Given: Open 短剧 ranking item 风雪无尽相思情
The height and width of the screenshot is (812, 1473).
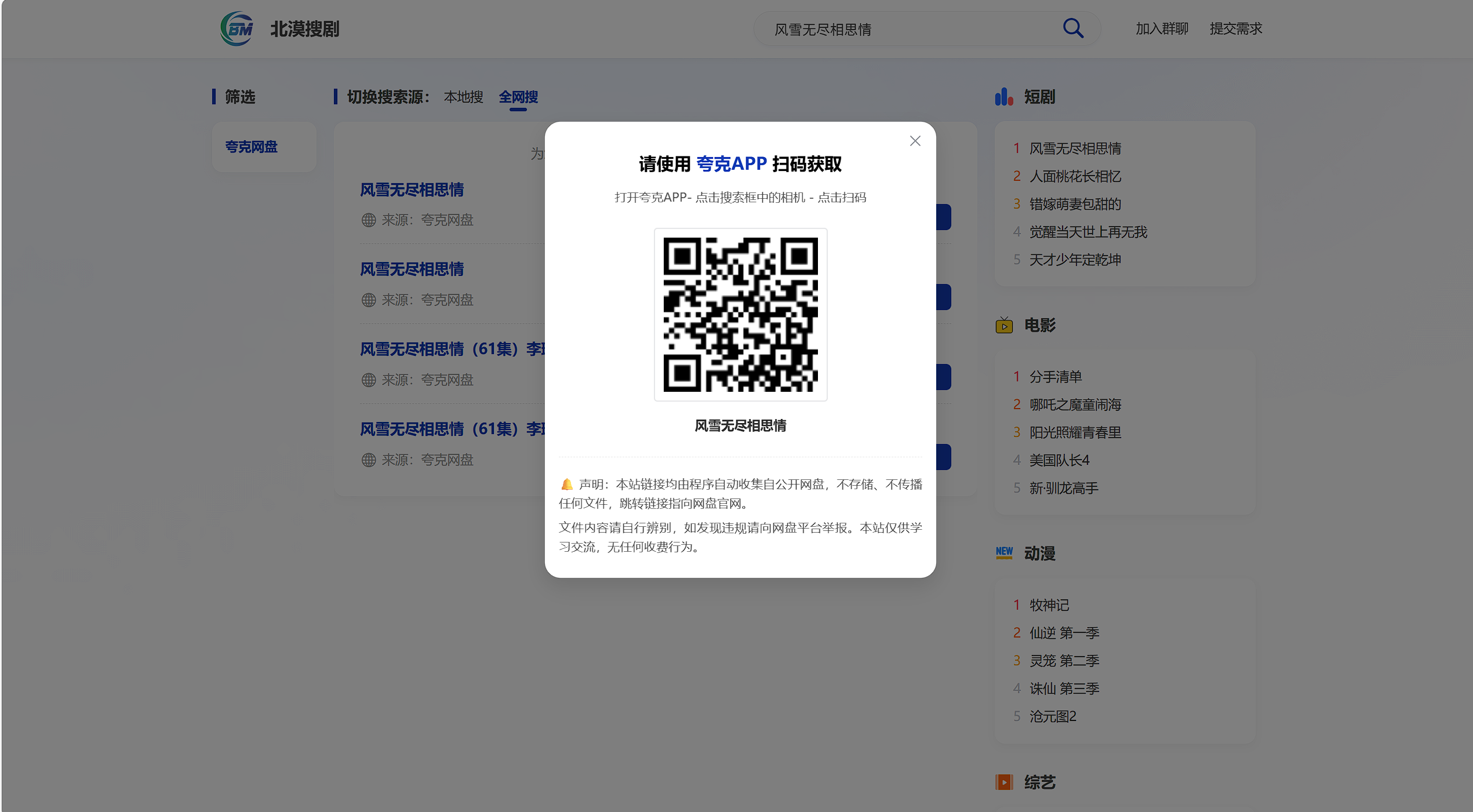Looking at the screenshot, I should pyautogui.click(x=1075, y=148).
